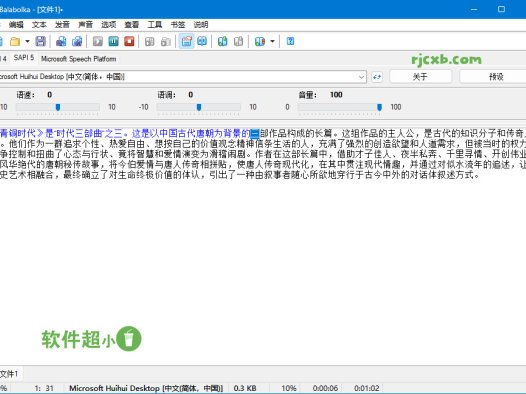
Task: Select the 文件1 document tab at the bottom
Action: [x=10, y=374]
